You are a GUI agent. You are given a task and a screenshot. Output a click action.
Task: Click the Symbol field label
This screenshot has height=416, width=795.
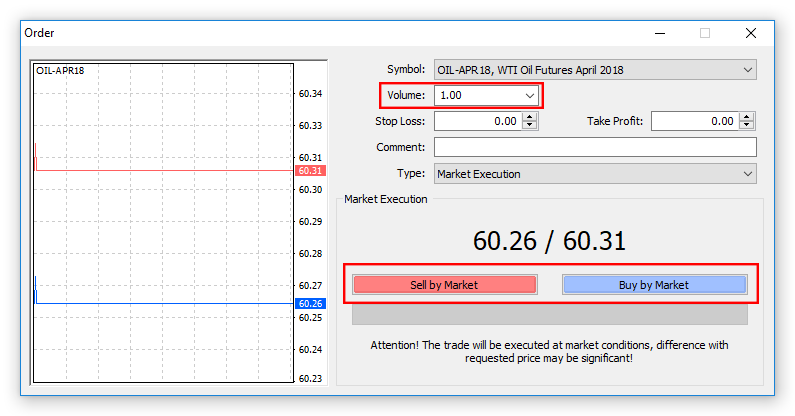point(406,70)
